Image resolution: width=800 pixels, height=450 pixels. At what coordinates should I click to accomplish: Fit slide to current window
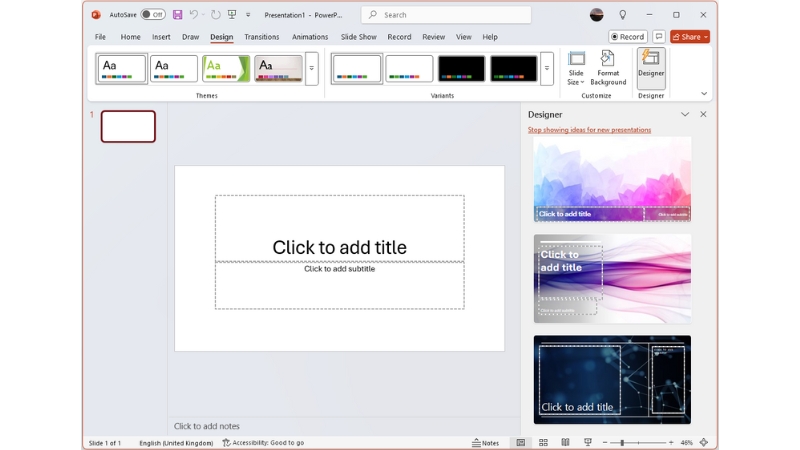[703, 442]
